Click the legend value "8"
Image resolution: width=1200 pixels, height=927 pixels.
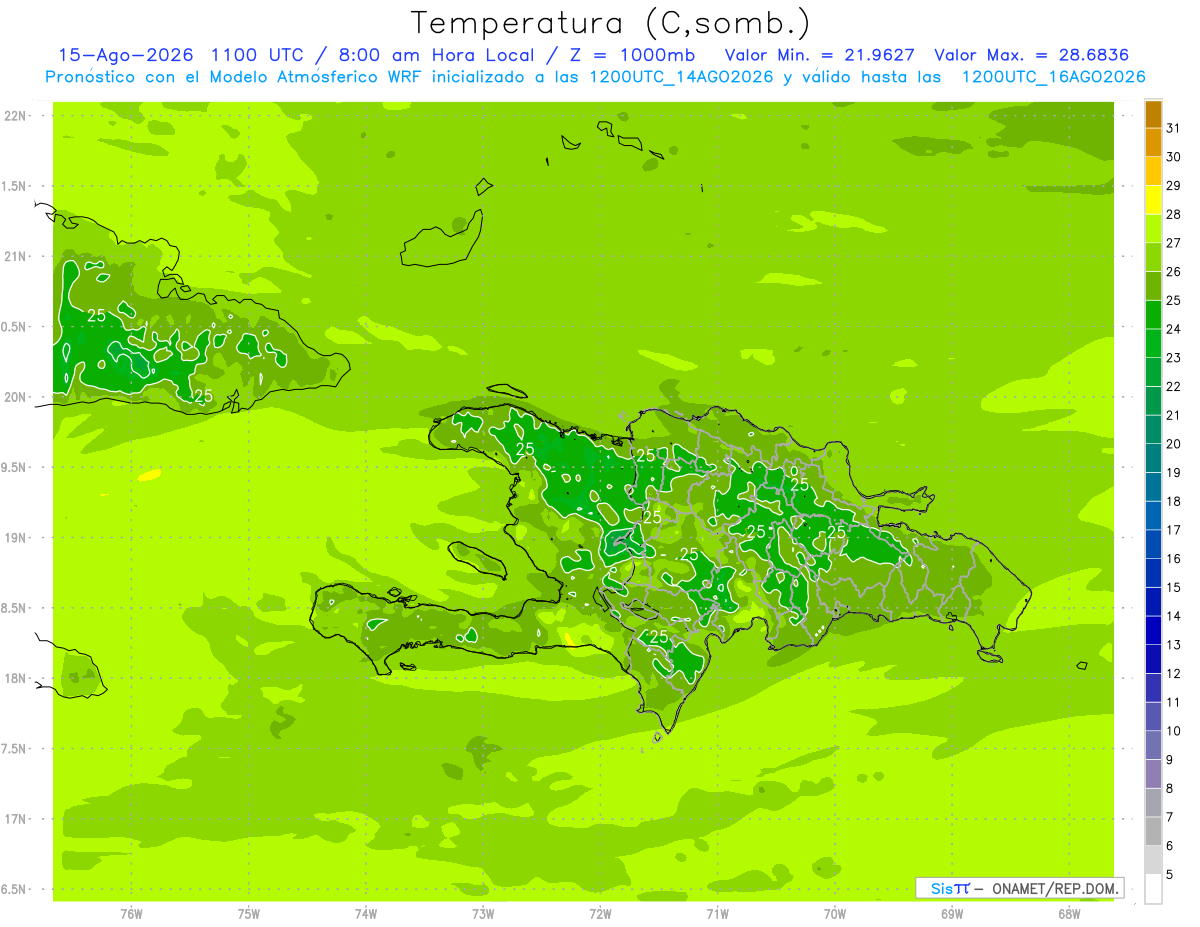[1169, 789]
